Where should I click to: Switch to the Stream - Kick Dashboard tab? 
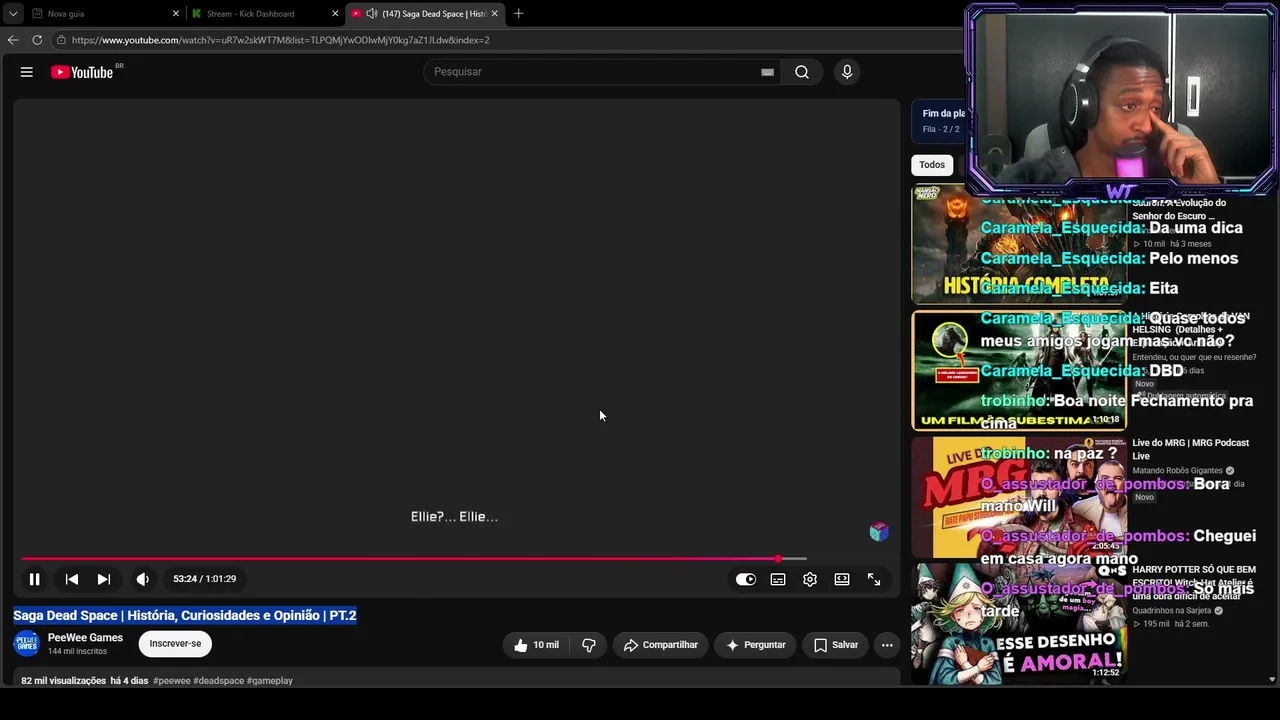pyautogui.click(x=265, y=14)
